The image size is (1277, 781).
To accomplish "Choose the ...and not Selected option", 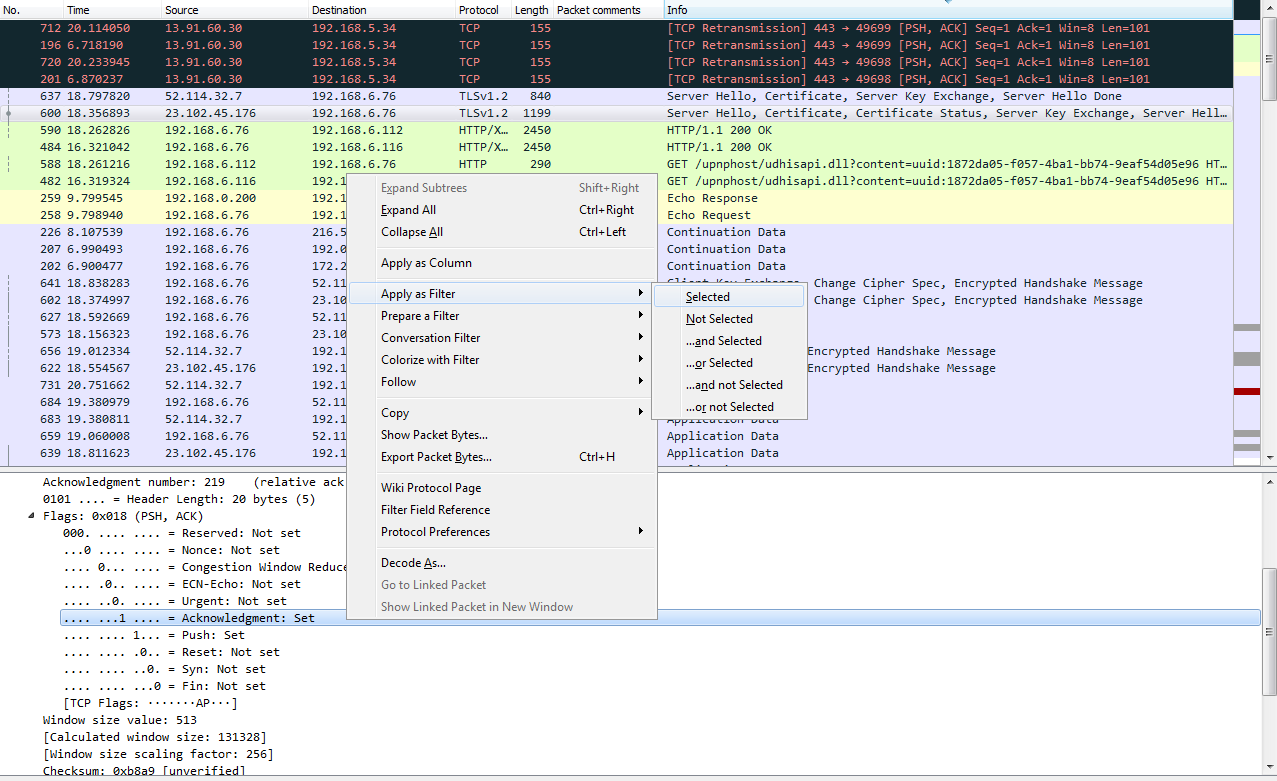I will [733, 385].
